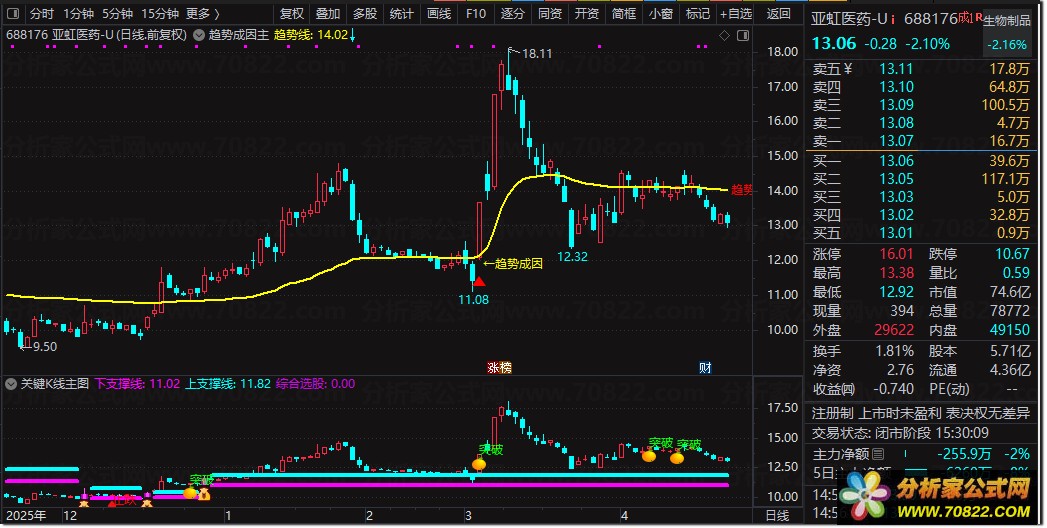Viewport: 1047px width, 528px height.
Task: Click the 交易状态 闭市阶段 status line
Action: (x=900, y=433)
